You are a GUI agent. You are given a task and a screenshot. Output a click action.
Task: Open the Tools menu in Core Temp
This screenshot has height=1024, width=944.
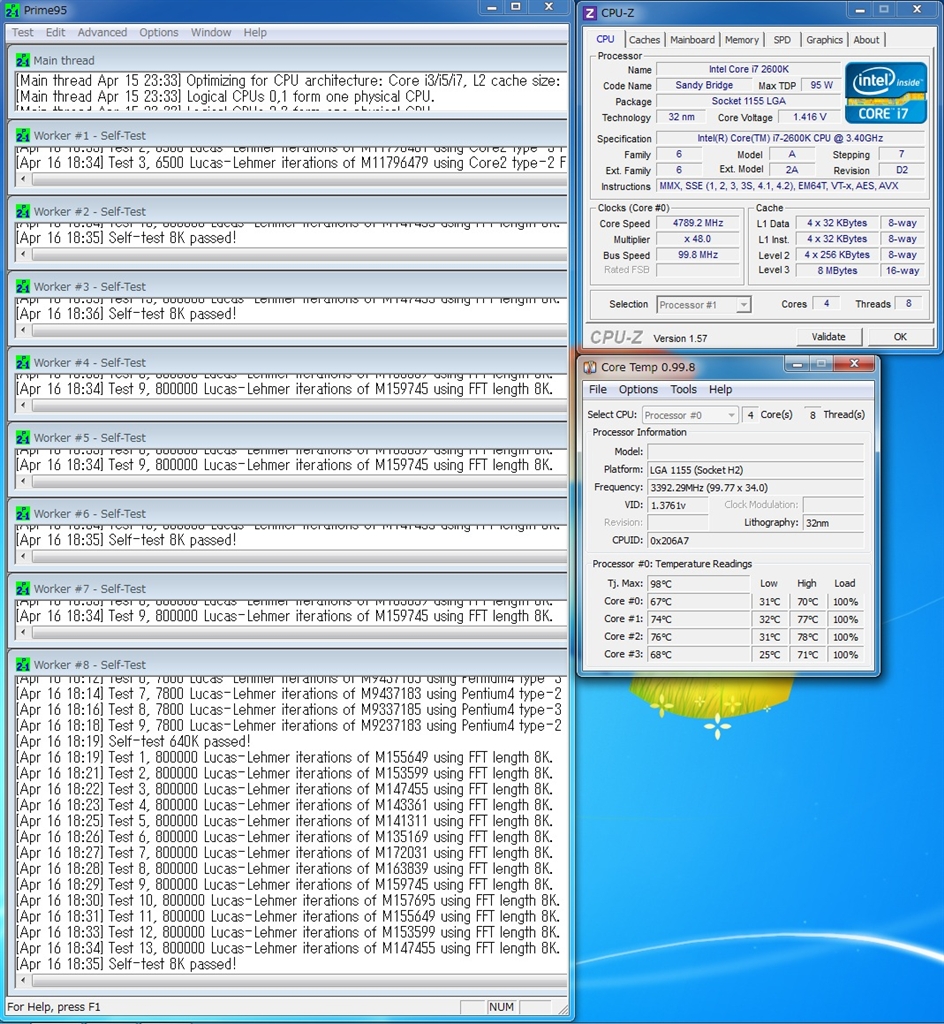(x=684, y=390)
